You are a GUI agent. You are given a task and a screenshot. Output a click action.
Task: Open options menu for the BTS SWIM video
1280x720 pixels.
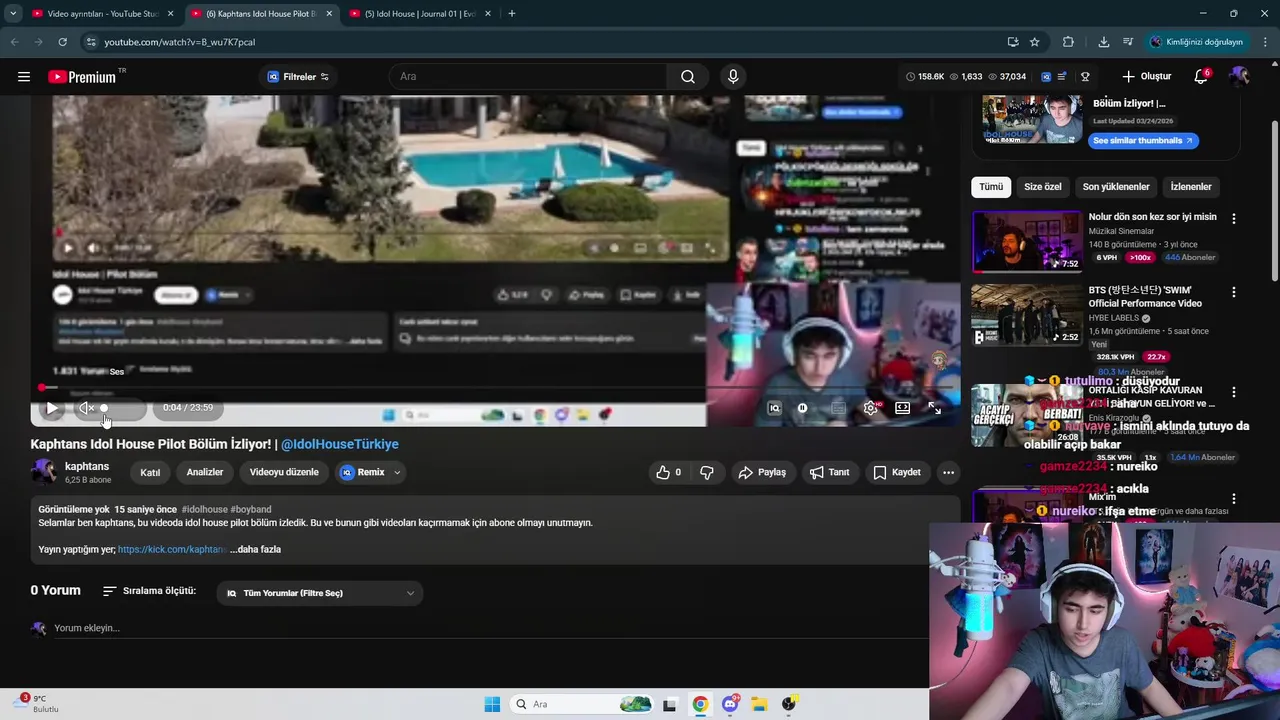1234,292
